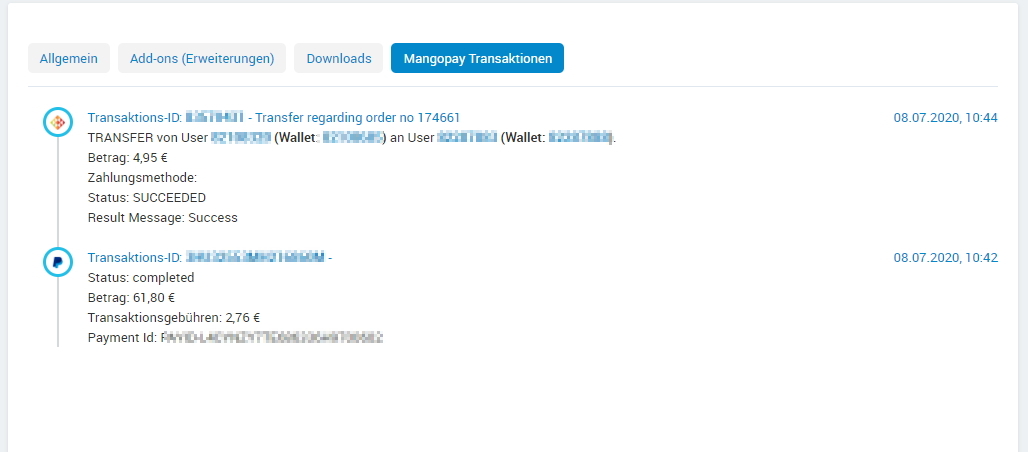Viewport: 1028px width, 452px height.
Task: Click the TRANSFER von User line
Action: point(352,138)
